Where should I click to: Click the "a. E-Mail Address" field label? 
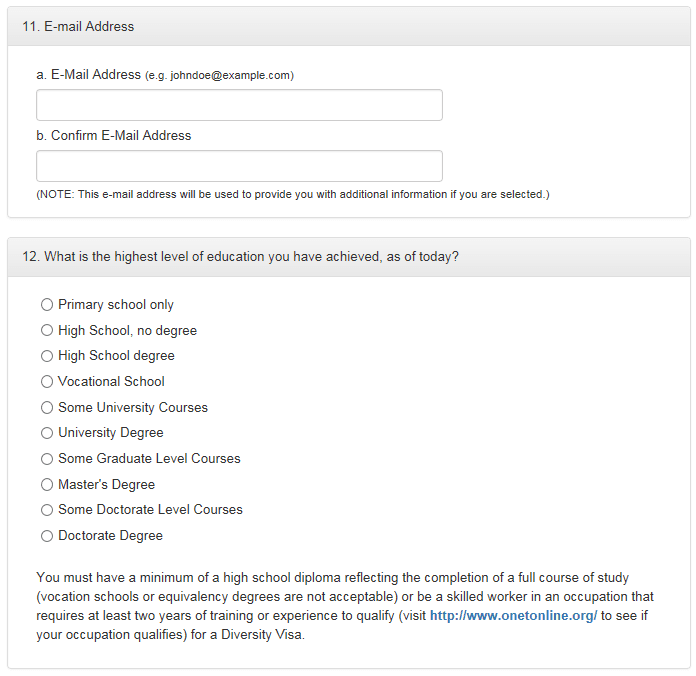pos(88,75)
